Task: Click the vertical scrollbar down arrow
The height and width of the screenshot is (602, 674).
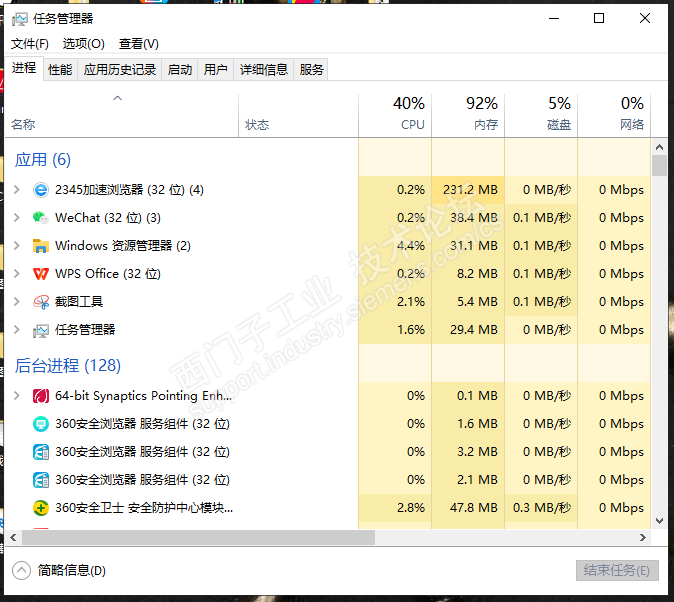Action: tap(659, 521)
